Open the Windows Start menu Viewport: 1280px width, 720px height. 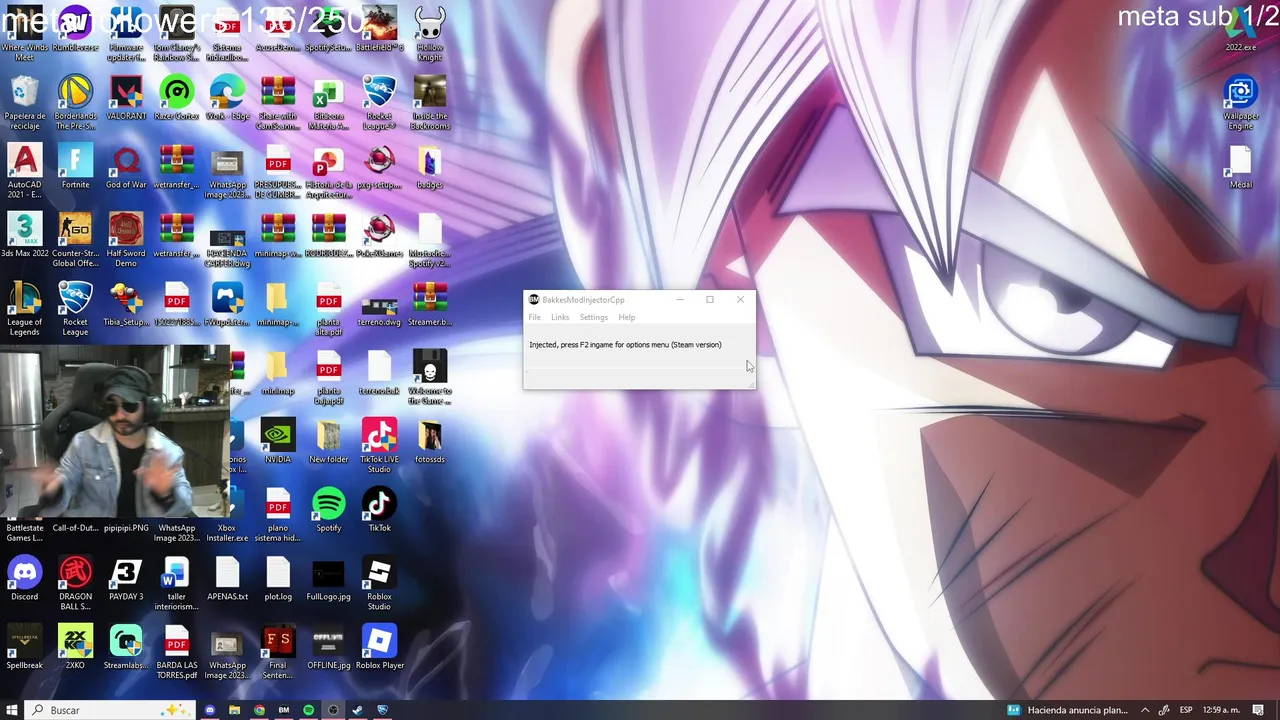[14, 710]
